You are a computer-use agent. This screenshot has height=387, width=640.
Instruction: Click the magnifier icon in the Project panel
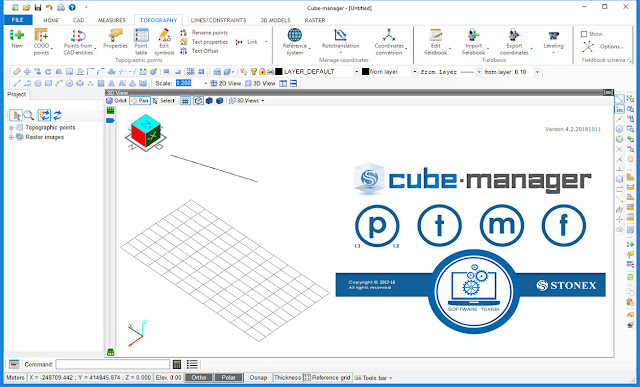29,115
